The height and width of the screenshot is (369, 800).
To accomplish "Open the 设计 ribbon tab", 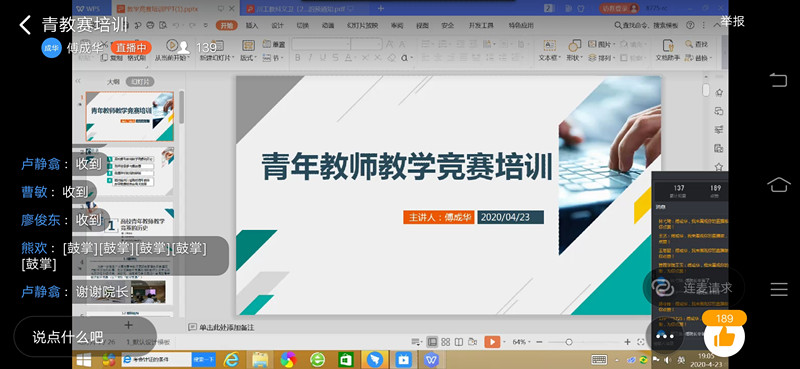I will tap(278, 26).
